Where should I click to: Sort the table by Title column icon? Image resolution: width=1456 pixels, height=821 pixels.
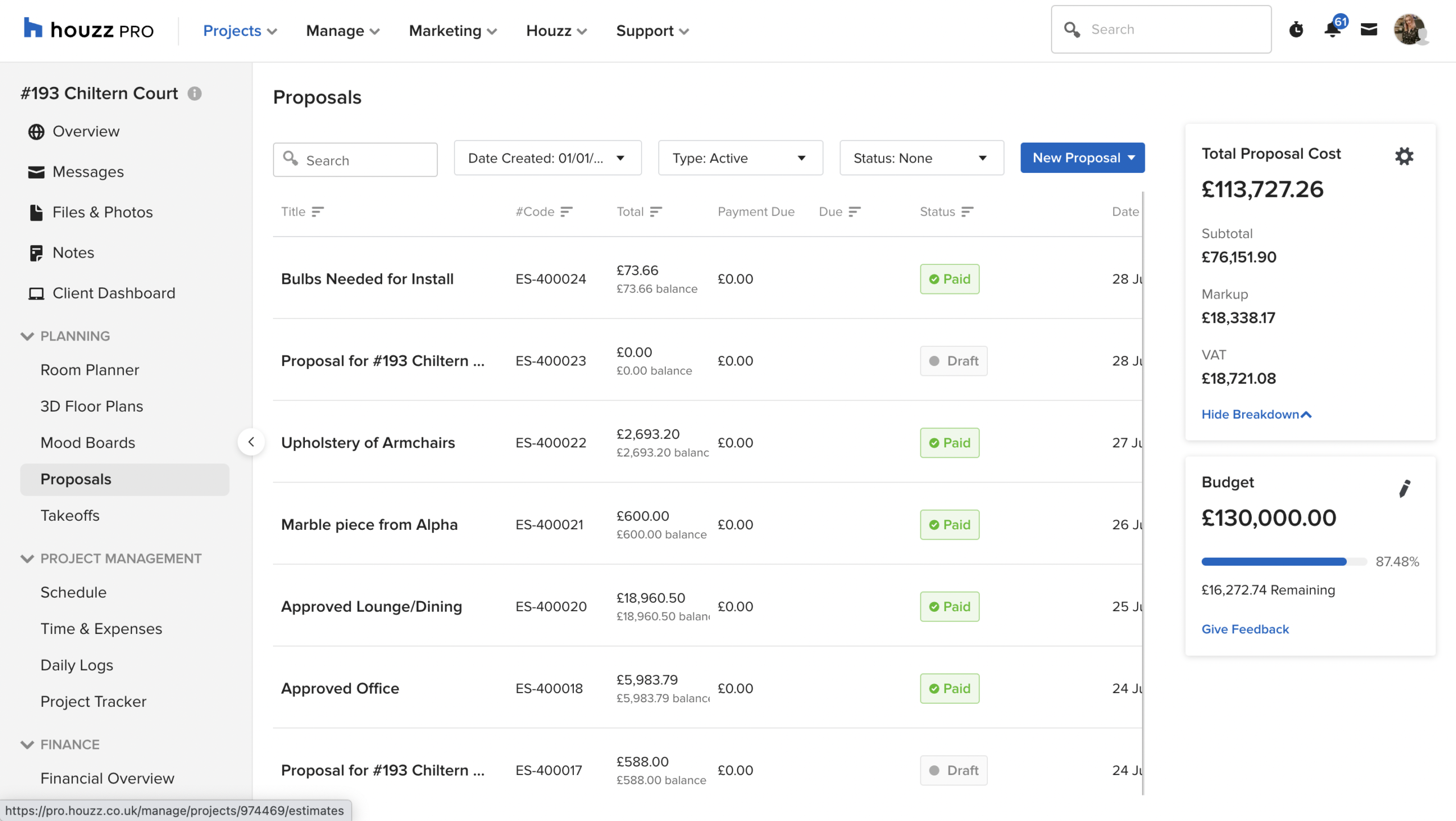pyautogui.click(x=317, y=212)
